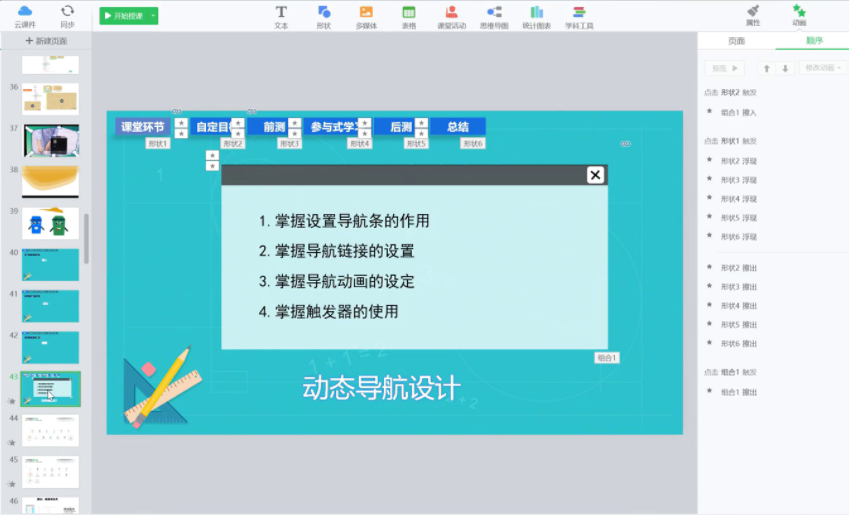Open the 课堂活动 classroom activity tool
849x515 pixels.
[x=452, y=17]
